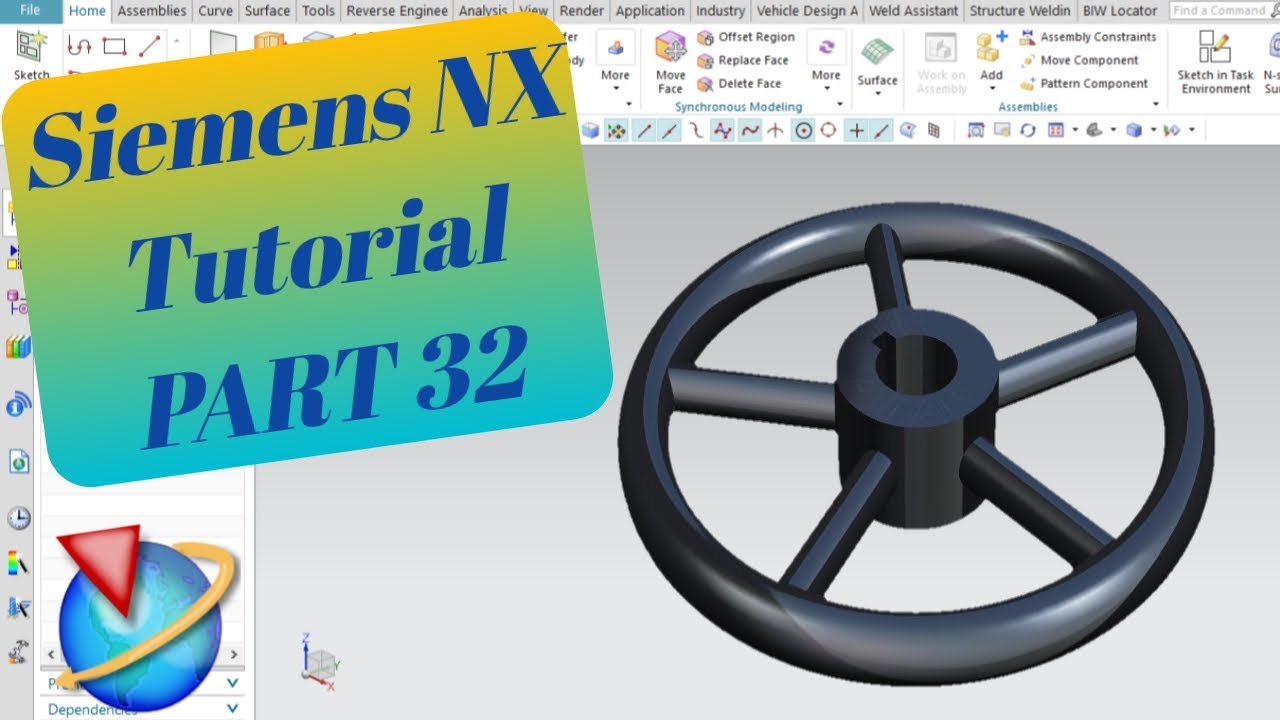Open the More dropdown with extrude icon
1280x720 pixels.
615,62
